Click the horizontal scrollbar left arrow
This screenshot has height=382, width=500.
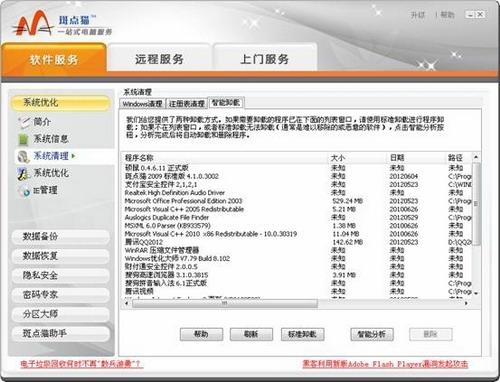(x=127, y=303)
